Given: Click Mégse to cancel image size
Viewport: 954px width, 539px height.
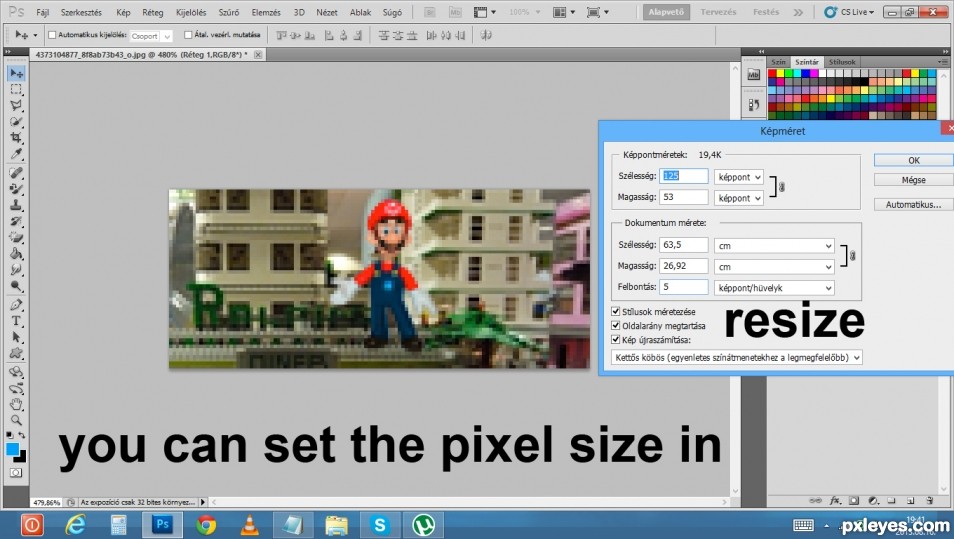Looking at the screenshot, I should click(x=914, y=180).
